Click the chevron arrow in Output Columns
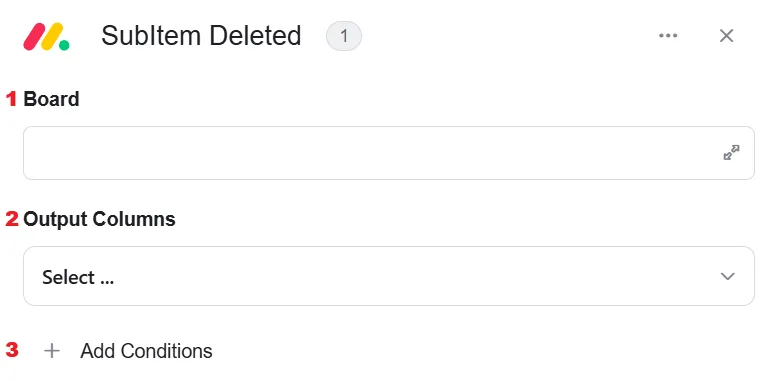 click(727, 276)
